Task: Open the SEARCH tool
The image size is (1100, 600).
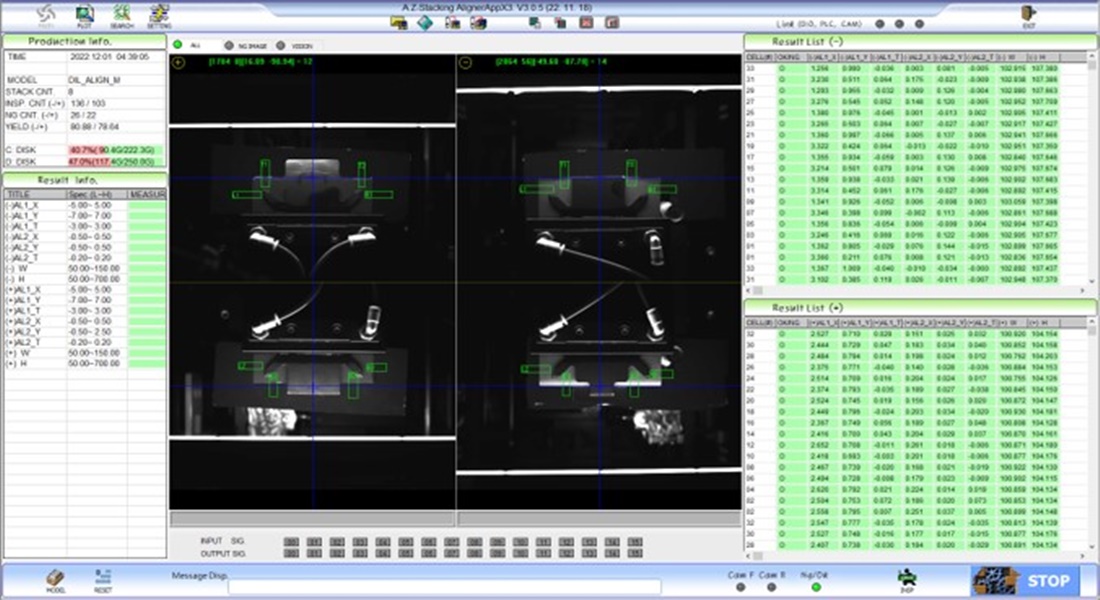Action: tap(122, 15)
